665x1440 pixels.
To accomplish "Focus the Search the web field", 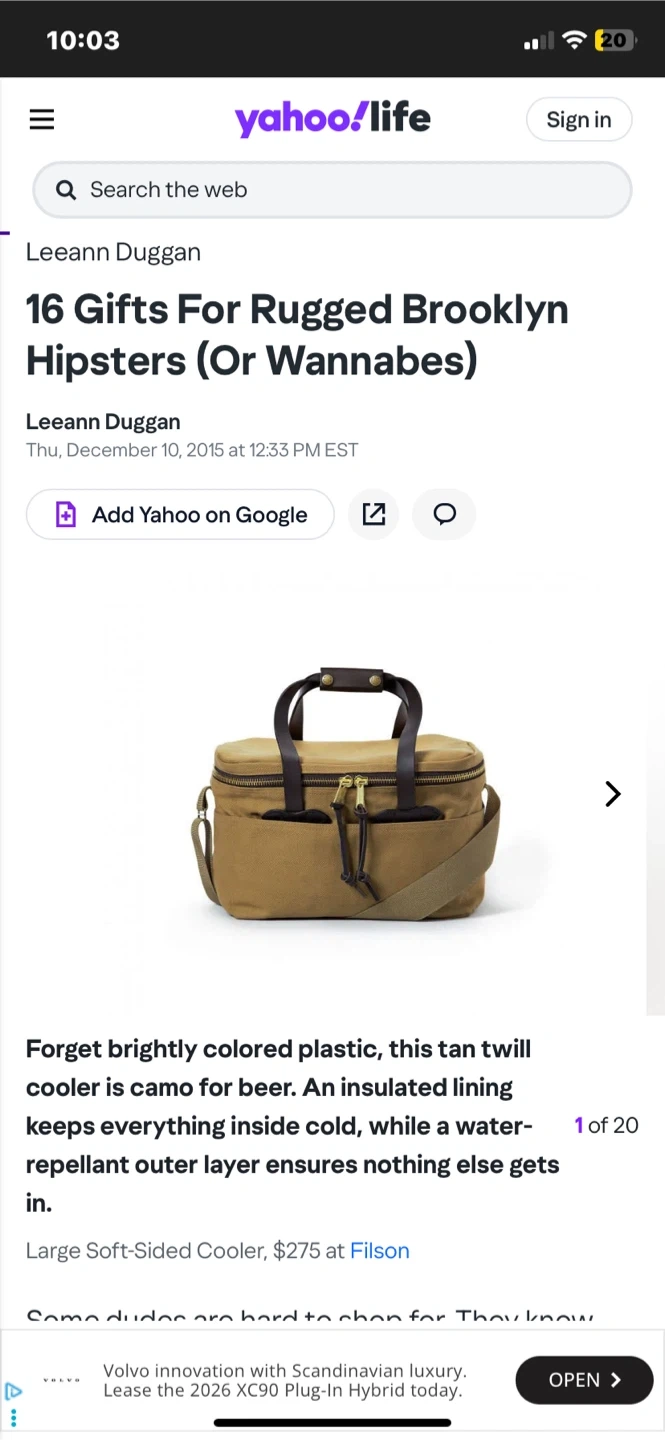I will pyautogui.click(x=332, y=190).
